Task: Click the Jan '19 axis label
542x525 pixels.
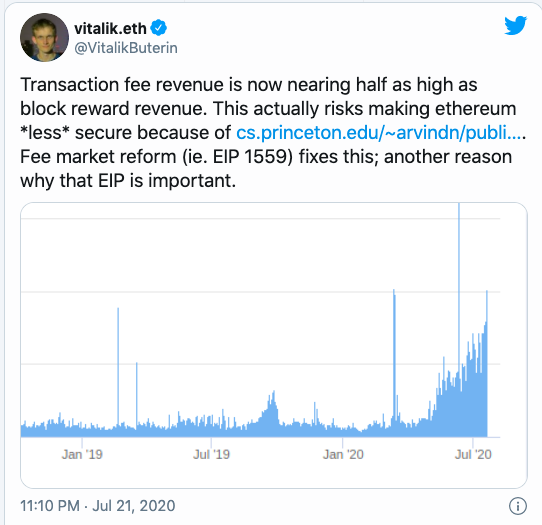Action: pyautogui.click(x=82, y=454)
